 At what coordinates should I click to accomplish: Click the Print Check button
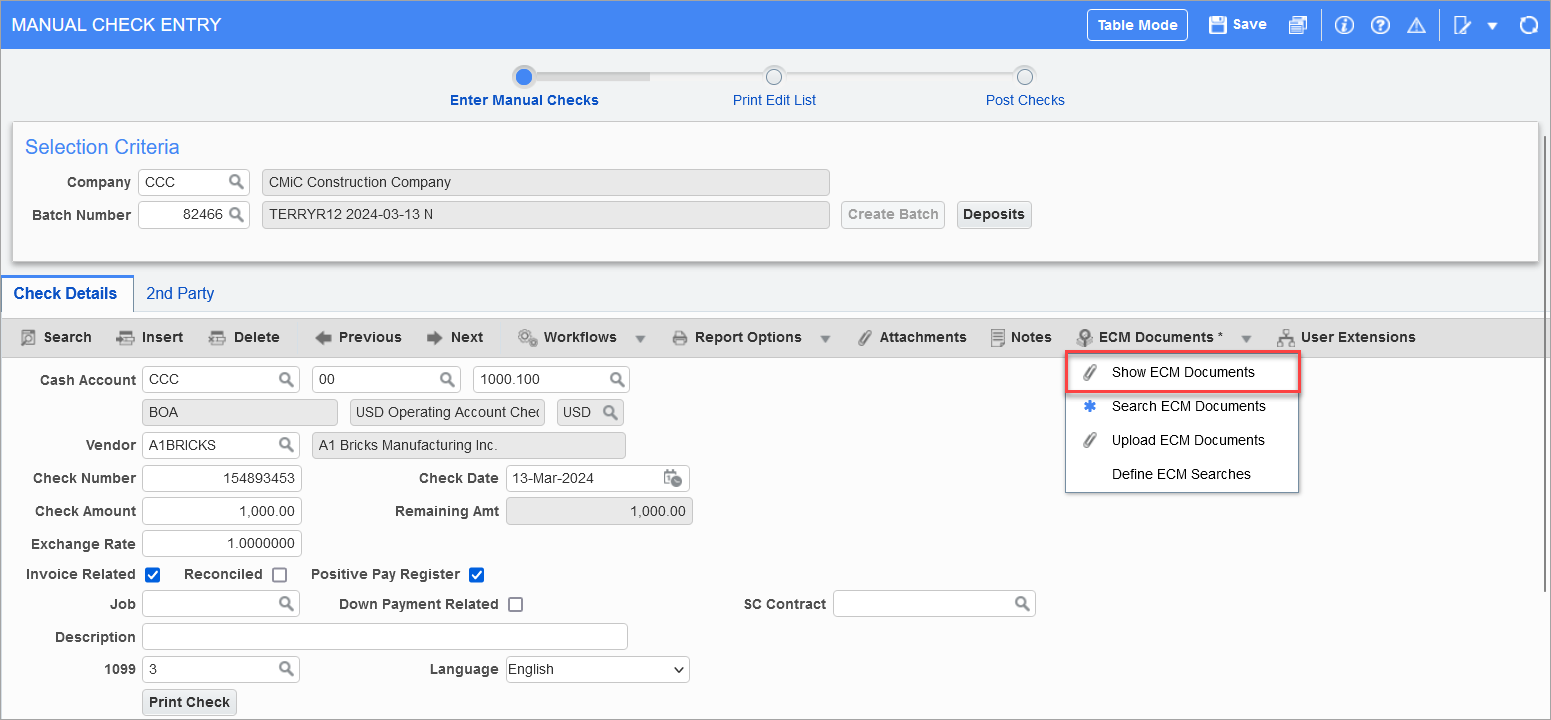(x=190, y=702)
